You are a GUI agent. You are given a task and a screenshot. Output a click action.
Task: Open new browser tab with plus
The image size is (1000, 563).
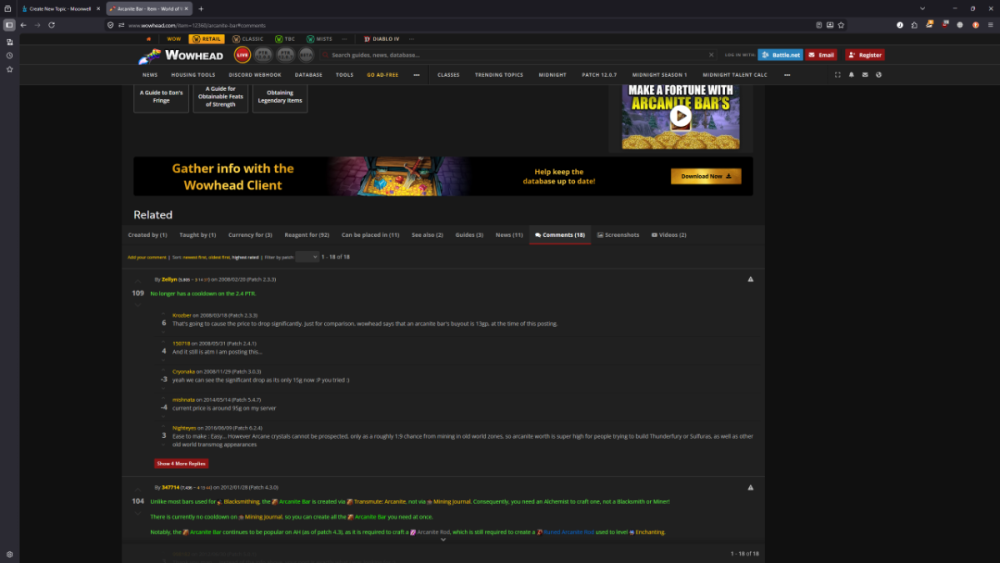pos(201,9)
